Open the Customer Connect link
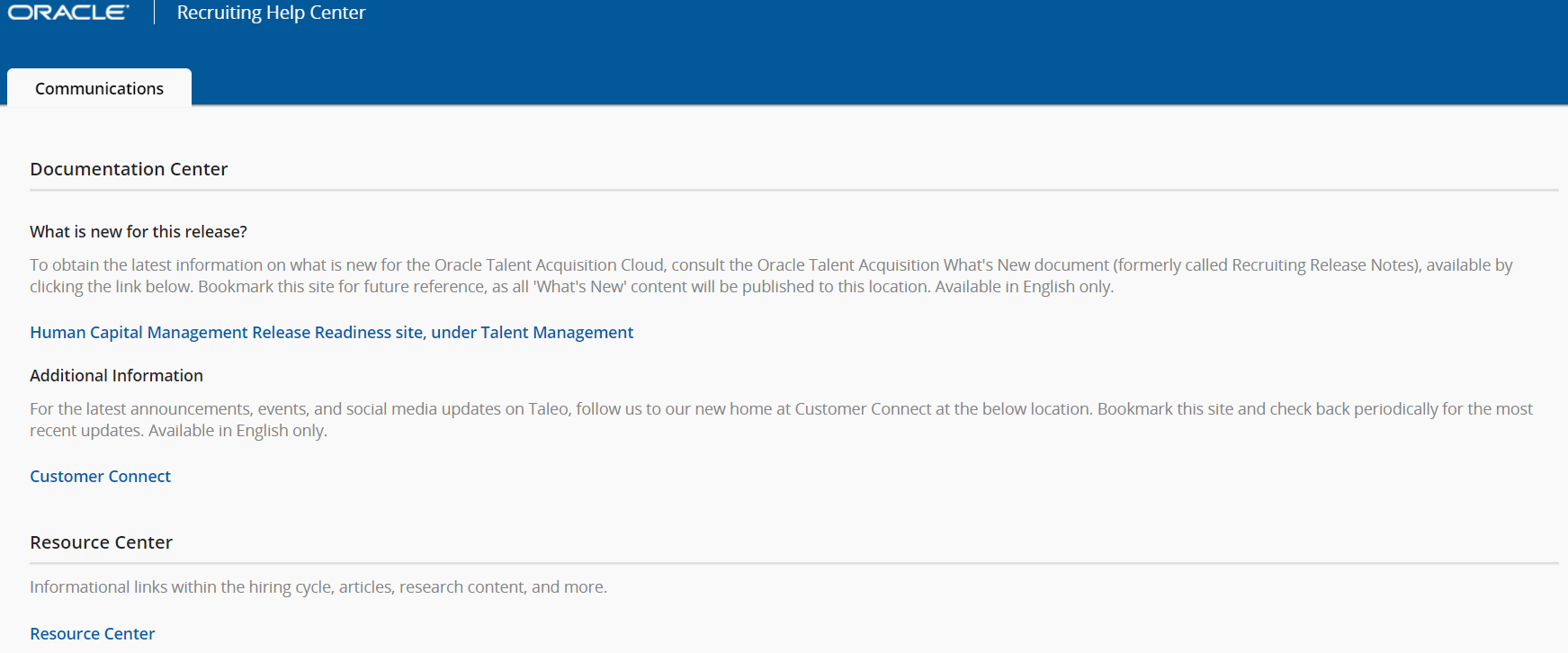Viewport: 1568px width, 653px height. [x=100, y=477]
